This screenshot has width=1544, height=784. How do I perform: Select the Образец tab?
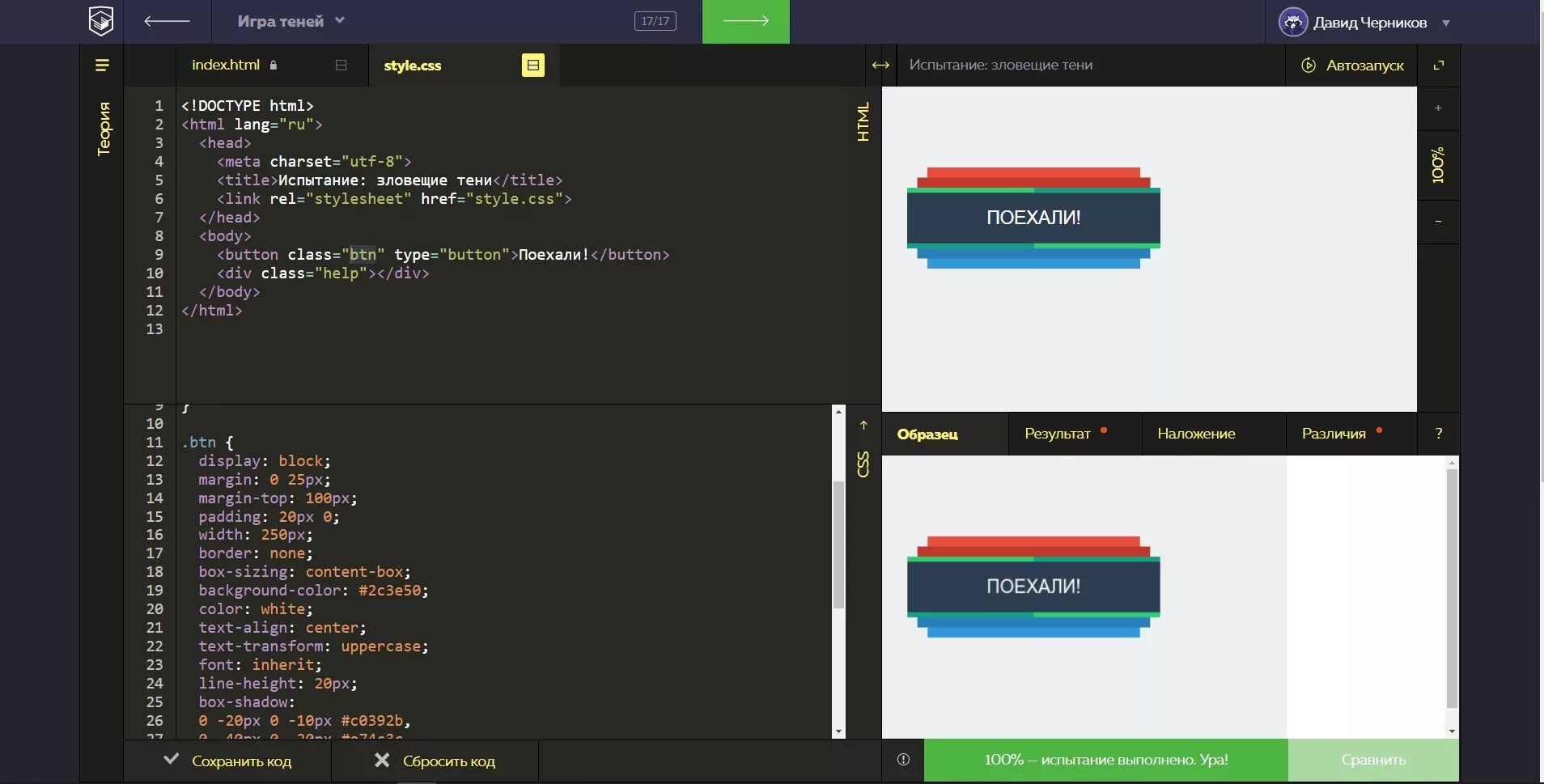pos(927,434)
